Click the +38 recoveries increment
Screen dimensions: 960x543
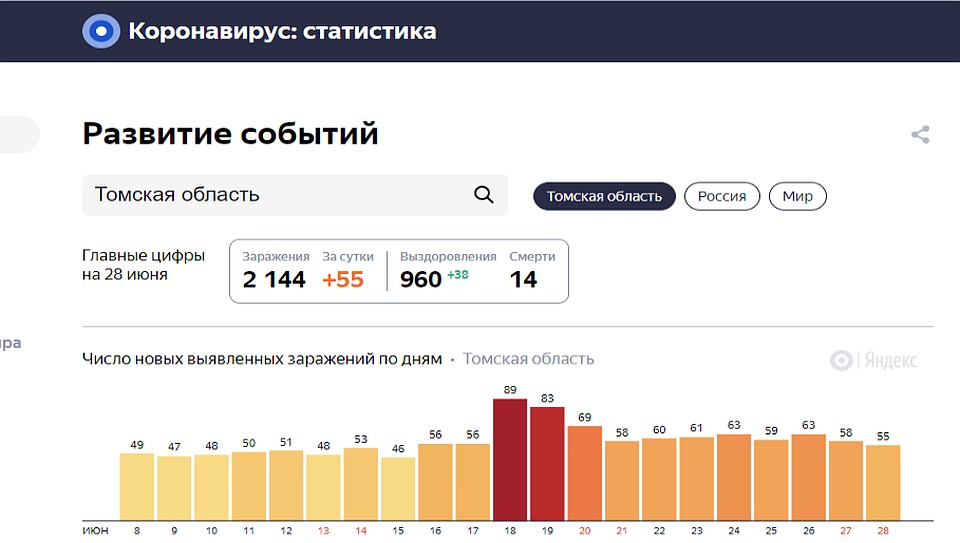point(458,275)
